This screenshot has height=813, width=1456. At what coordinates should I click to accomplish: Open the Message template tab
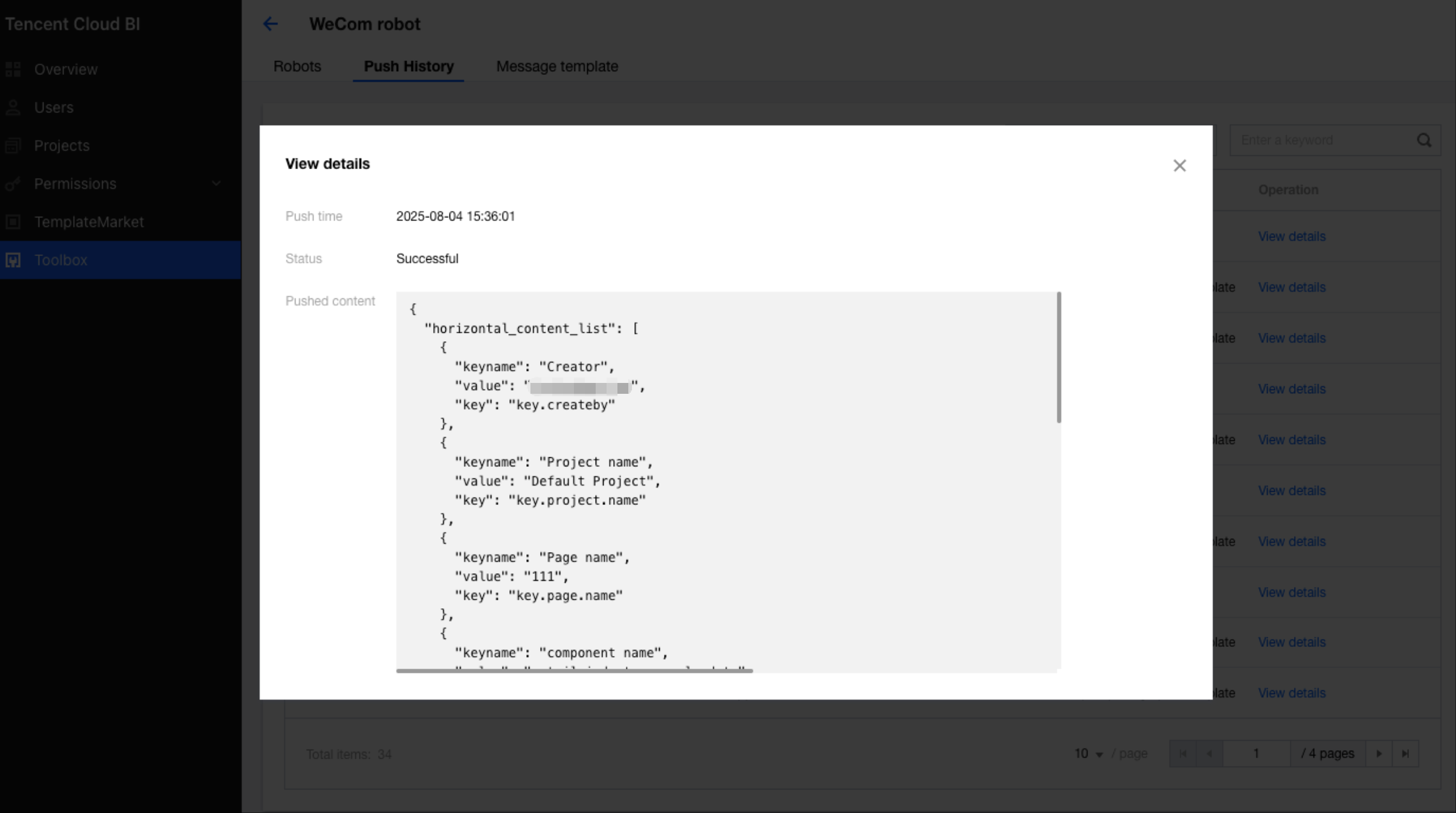557,66
